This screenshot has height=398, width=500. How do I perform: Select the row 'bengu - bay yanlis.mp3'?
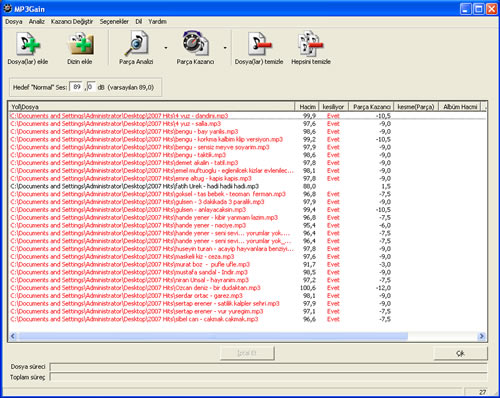247,131
